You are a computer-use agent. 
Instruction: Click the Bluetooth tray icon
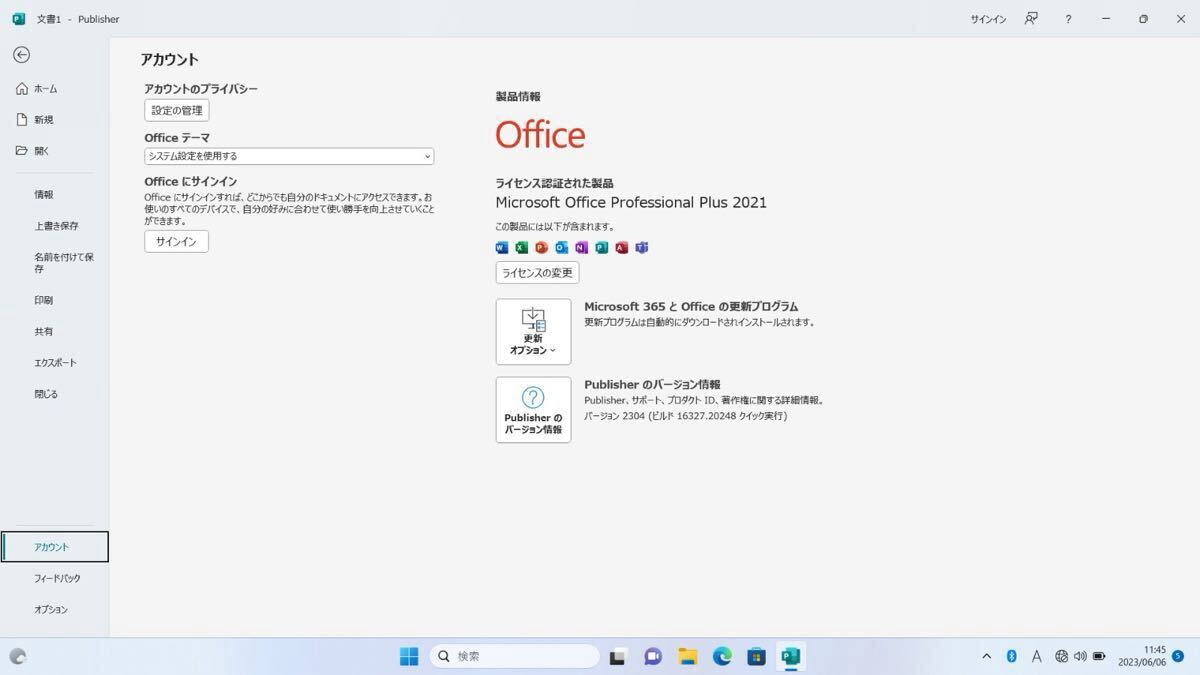point(1011,657)
